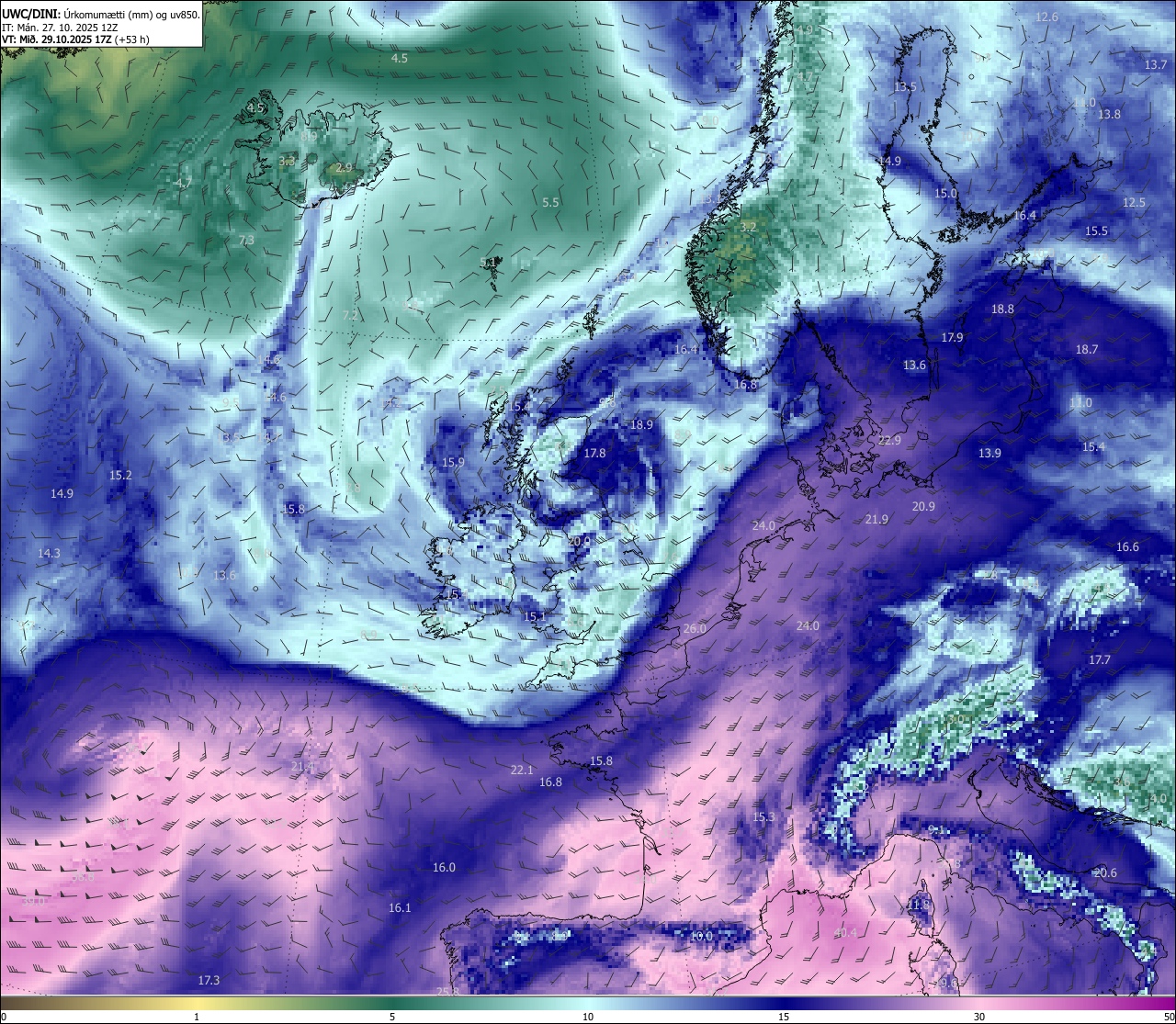This screenshot has height=1024, width=1176.
Task: Click the map value "15.5"
Action: 1097,231
